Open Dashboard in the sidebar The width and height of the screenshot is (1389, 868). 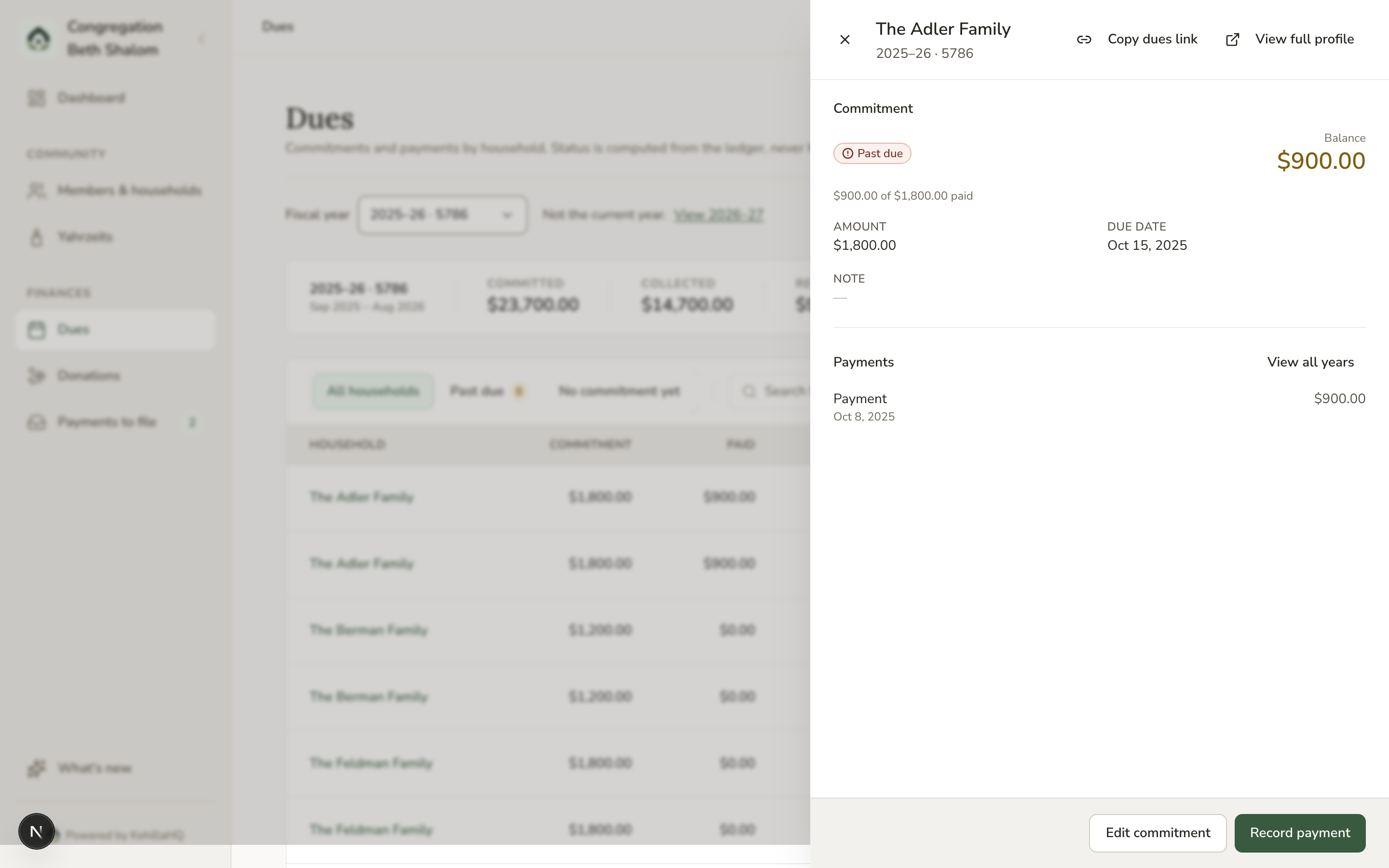pos(115,97)
